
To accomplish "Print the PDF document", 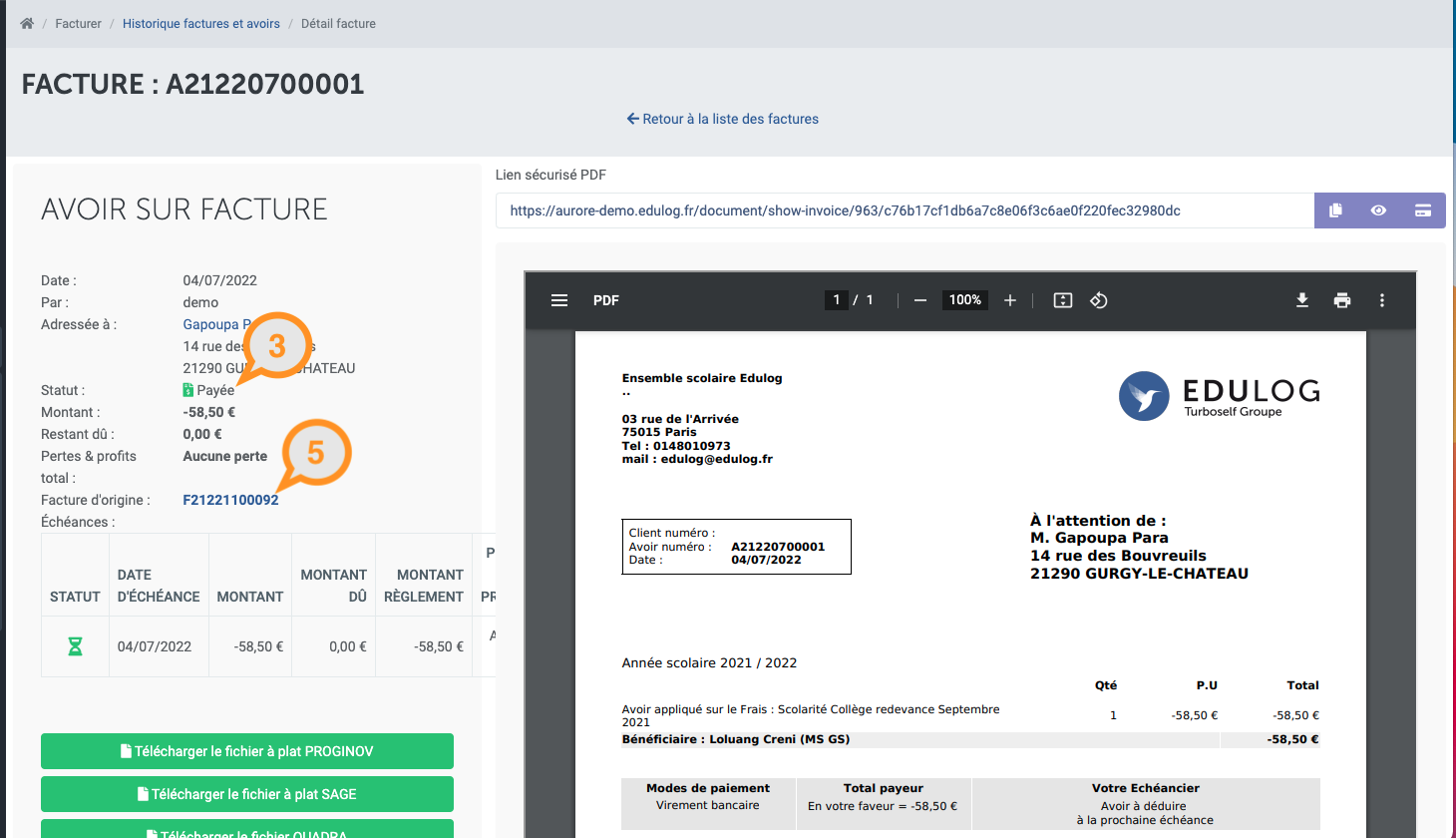I will [x=1342, y=300].
